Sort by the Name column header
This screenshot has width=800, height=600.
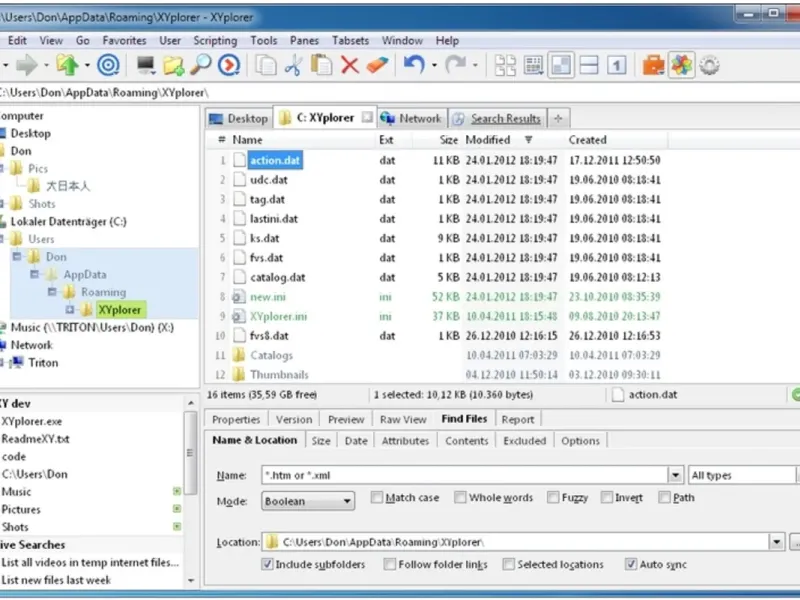247,140
